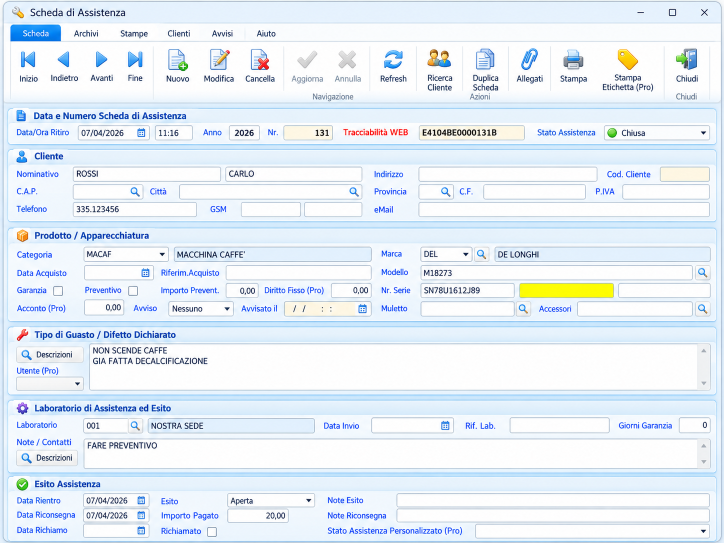The image size is (724, 543).
Task: Click the Note Esito field
Action: [553, 501]
